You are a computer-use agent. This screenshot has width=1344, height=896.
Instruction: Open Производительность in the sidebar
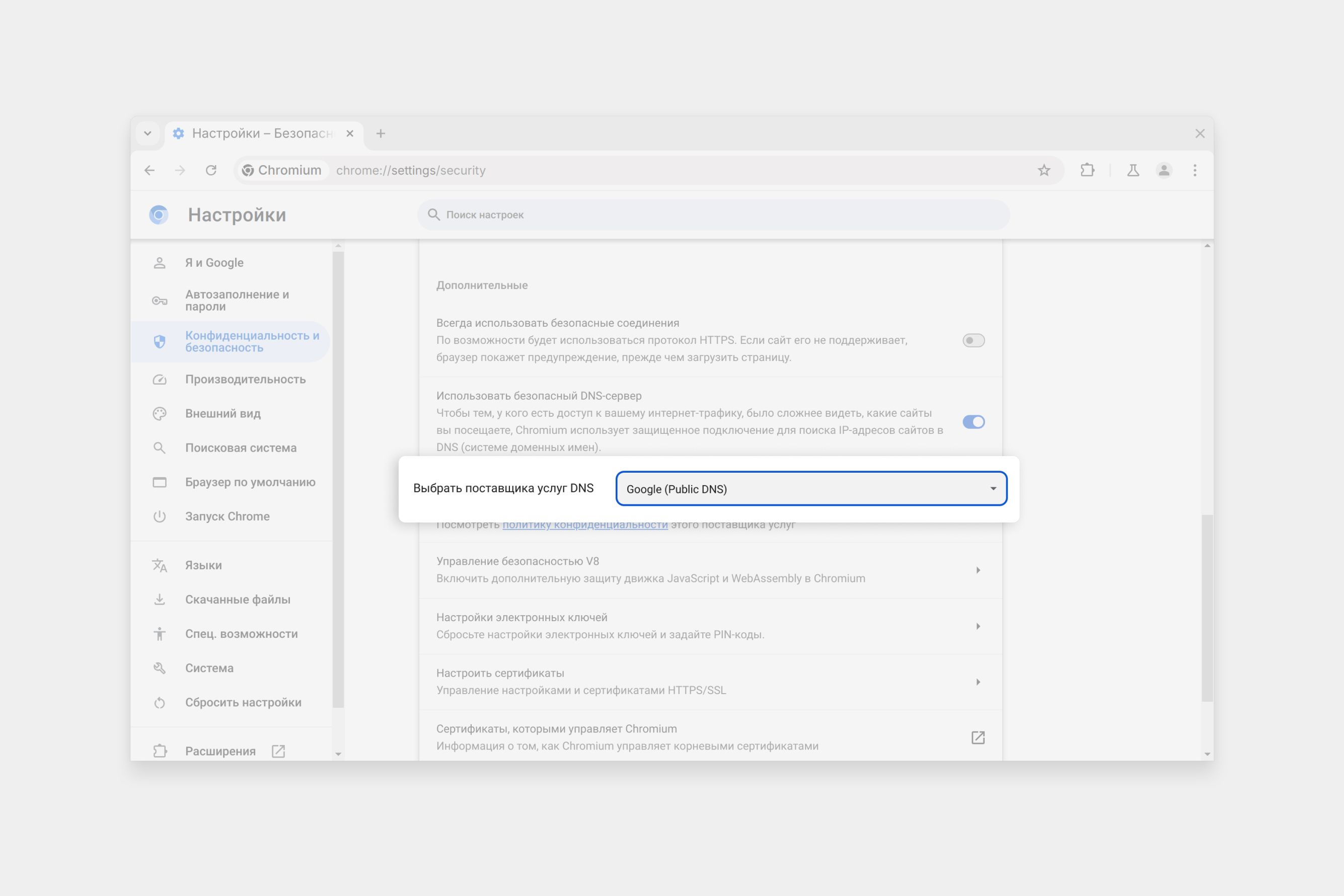click(x=245, y=380)
